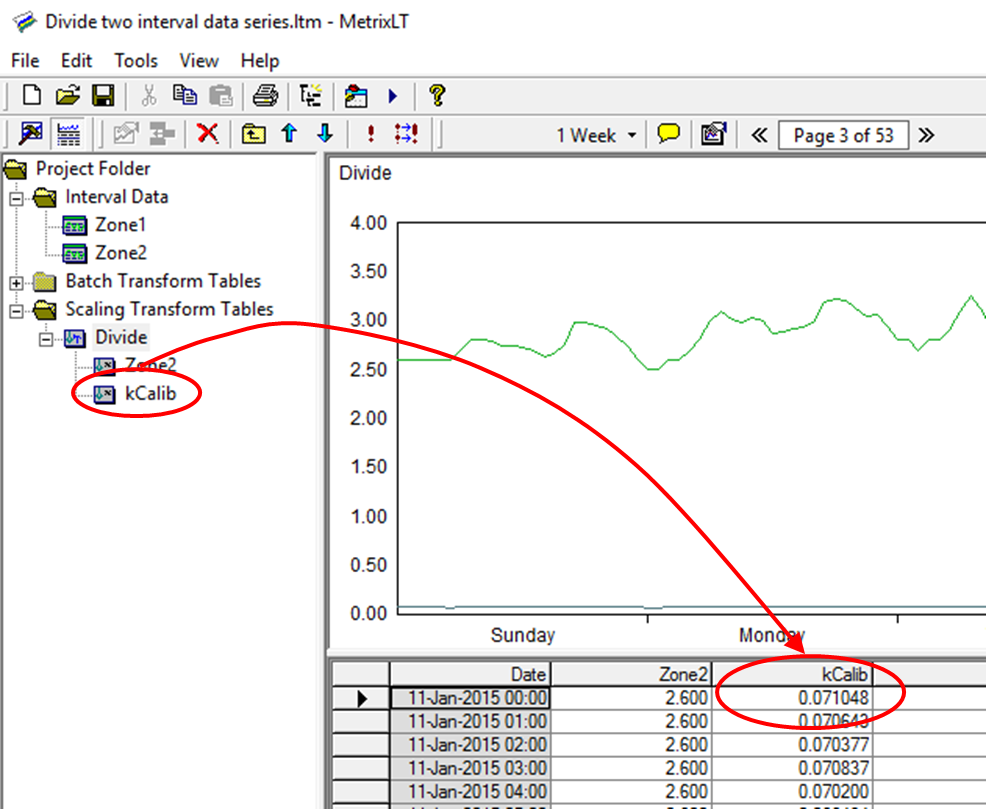Collapse the Divide transform node
This screenshot has height=809, width=986.
(46, 338)
